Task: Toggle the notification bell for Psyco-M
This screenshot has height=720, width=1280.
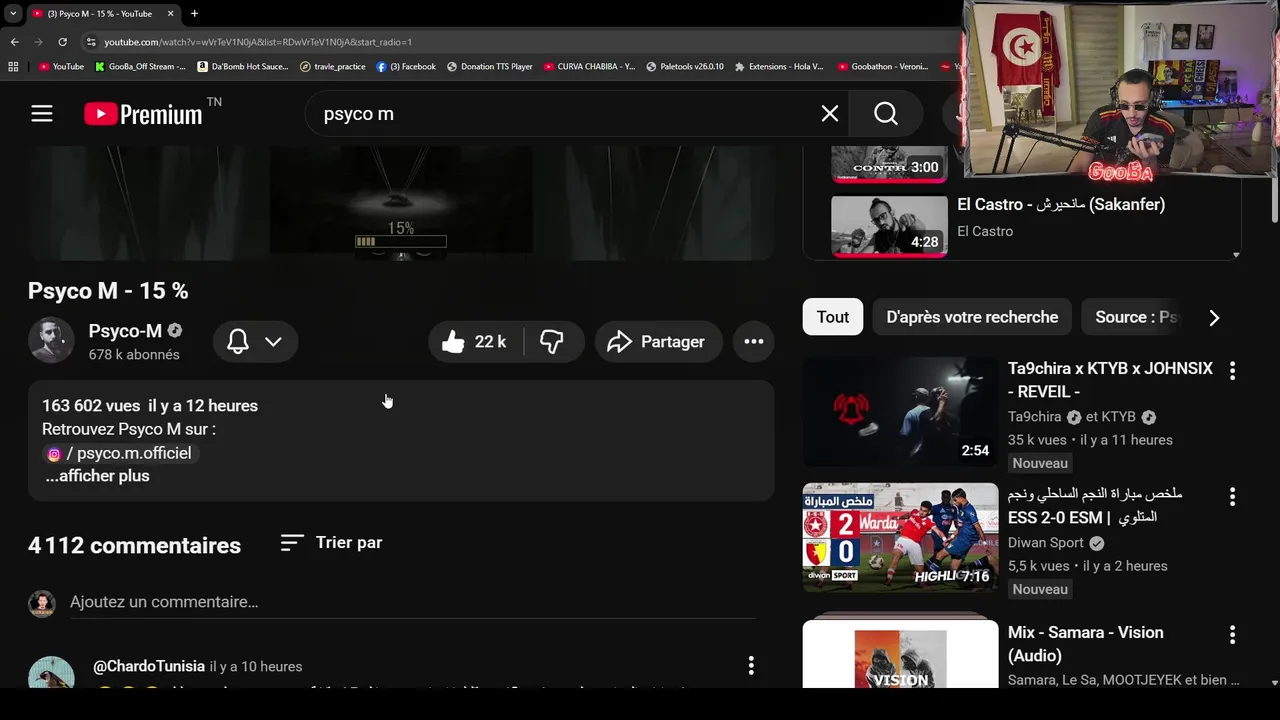Action: (238, 342)
